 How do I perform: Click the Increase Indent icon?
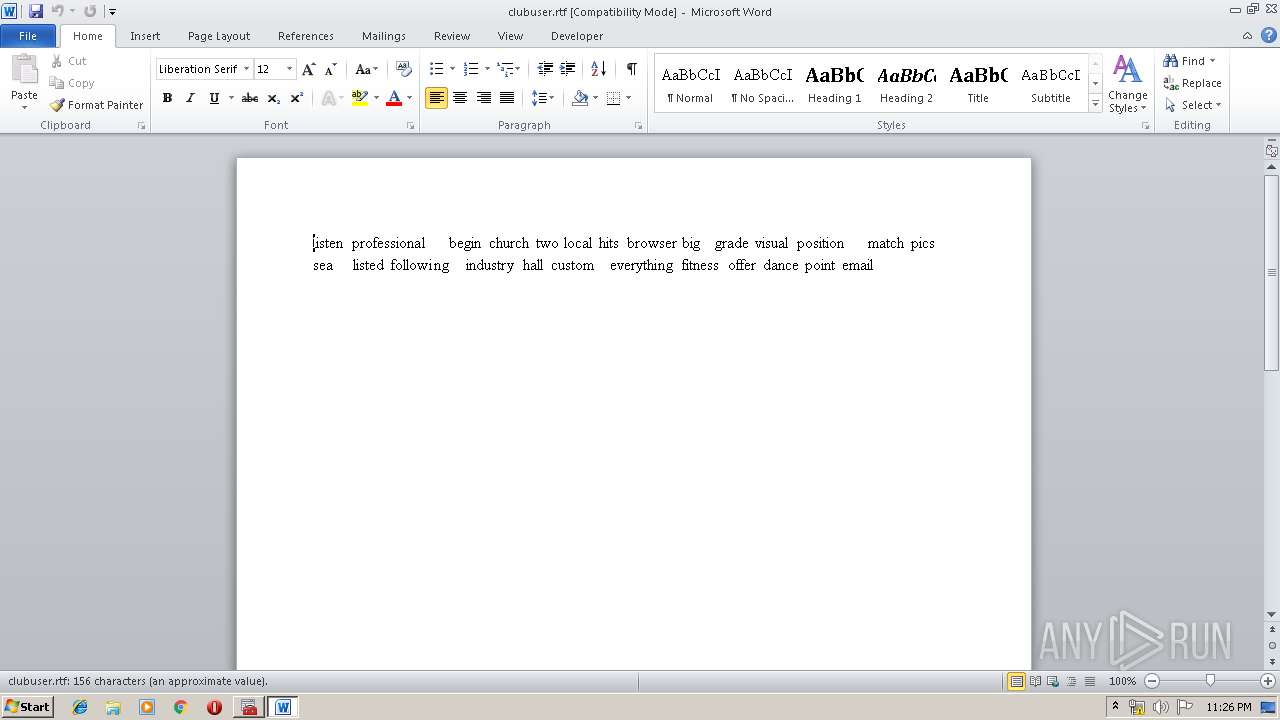[568, 69]
